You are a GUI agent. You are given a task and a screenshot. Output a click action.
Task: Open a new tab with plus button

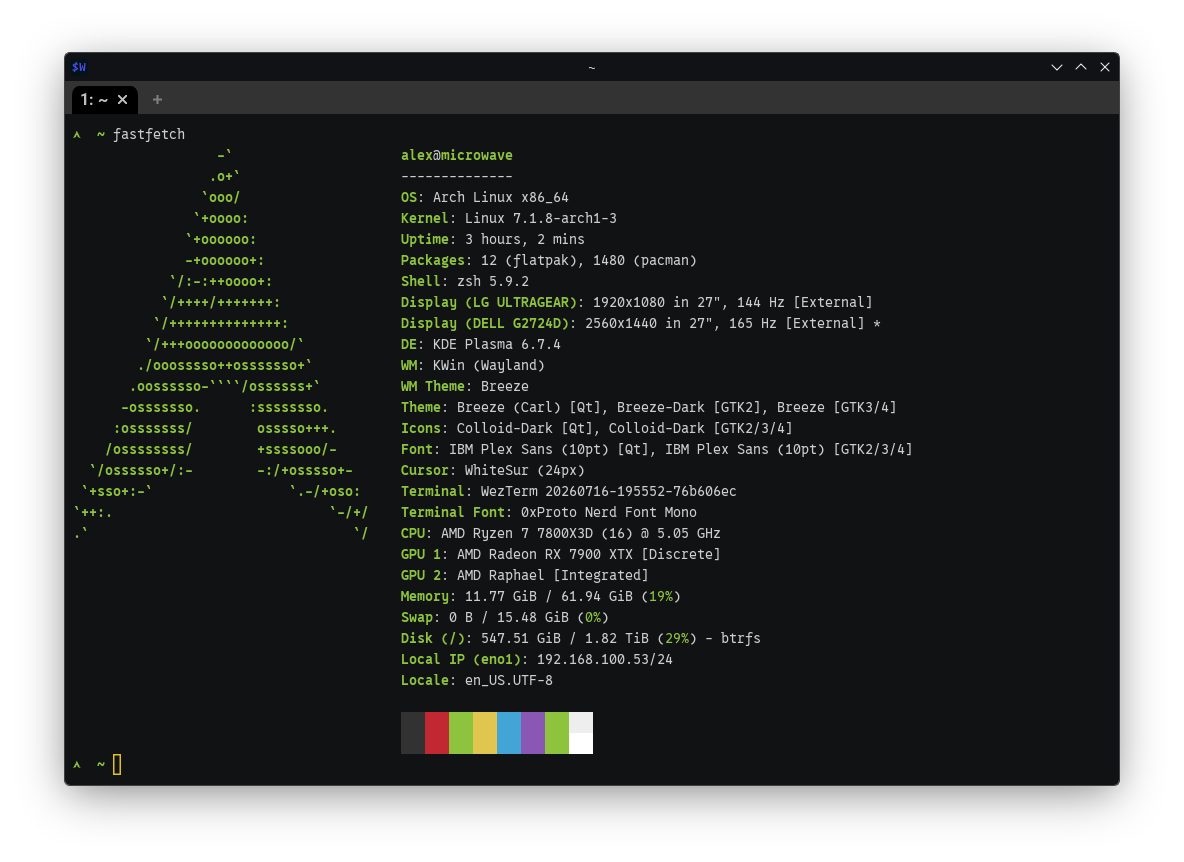[157, 100]
